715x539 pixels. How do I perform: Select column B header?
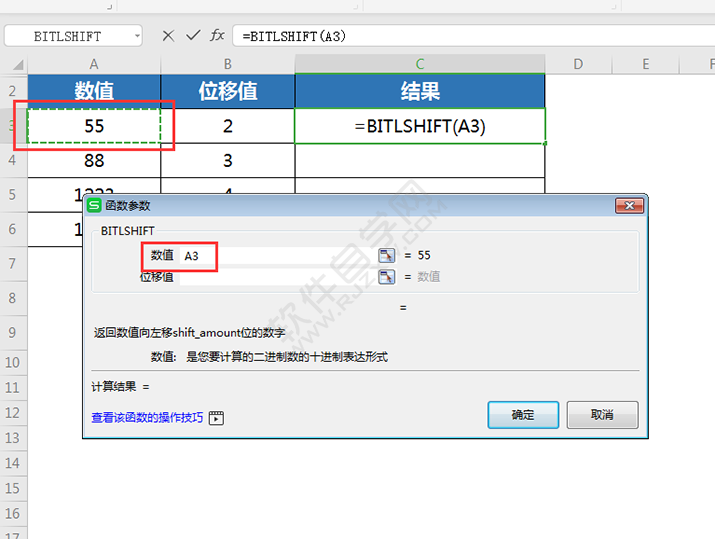coord(228,64)
